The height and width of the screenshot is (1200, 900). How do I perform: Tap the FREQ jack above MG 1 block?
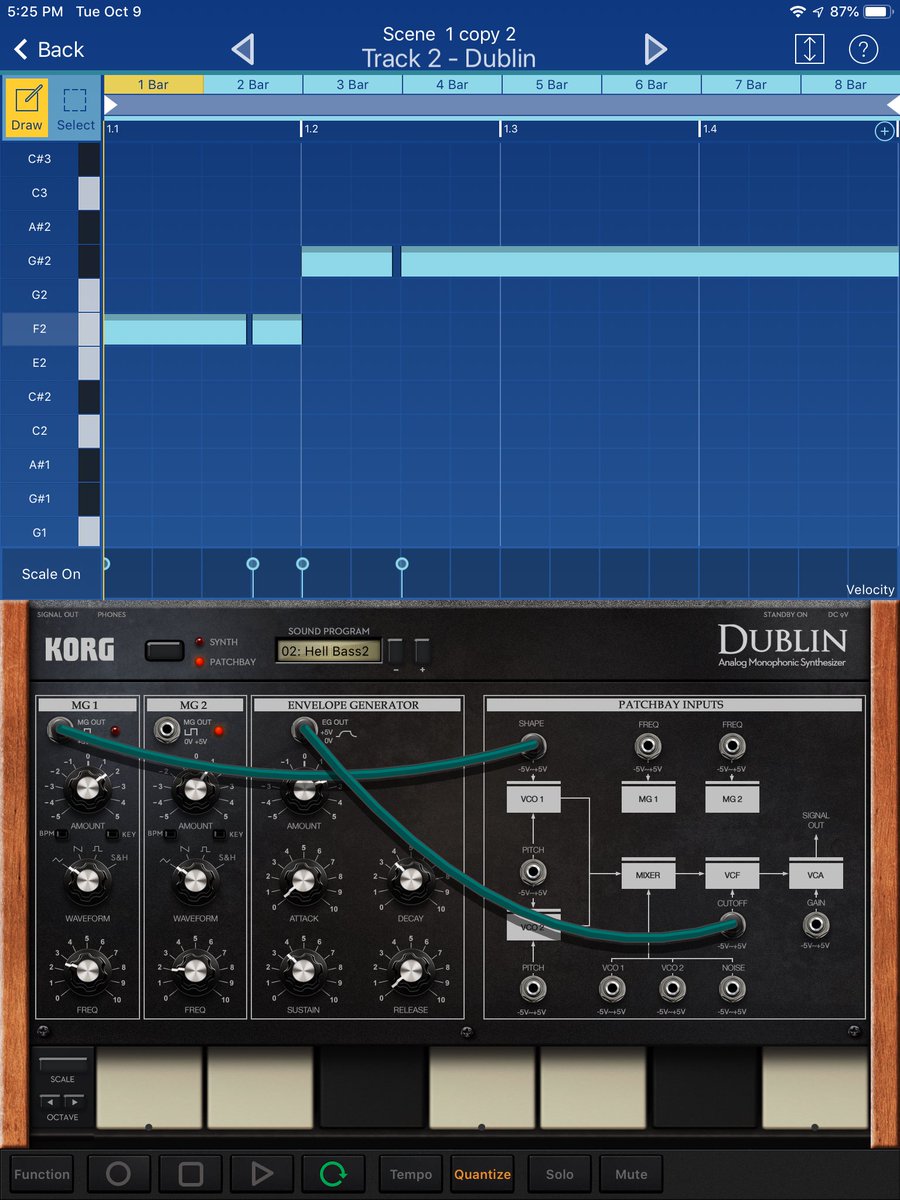pos(648,745)
